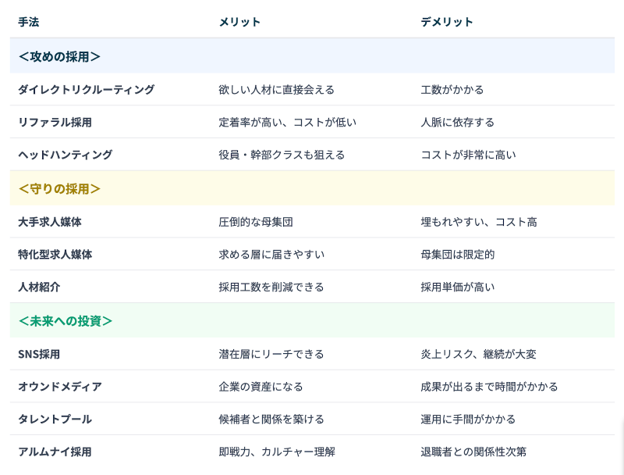
Task: Click the コストが非常に高い demerit cell
Action: tap(468, 155)
